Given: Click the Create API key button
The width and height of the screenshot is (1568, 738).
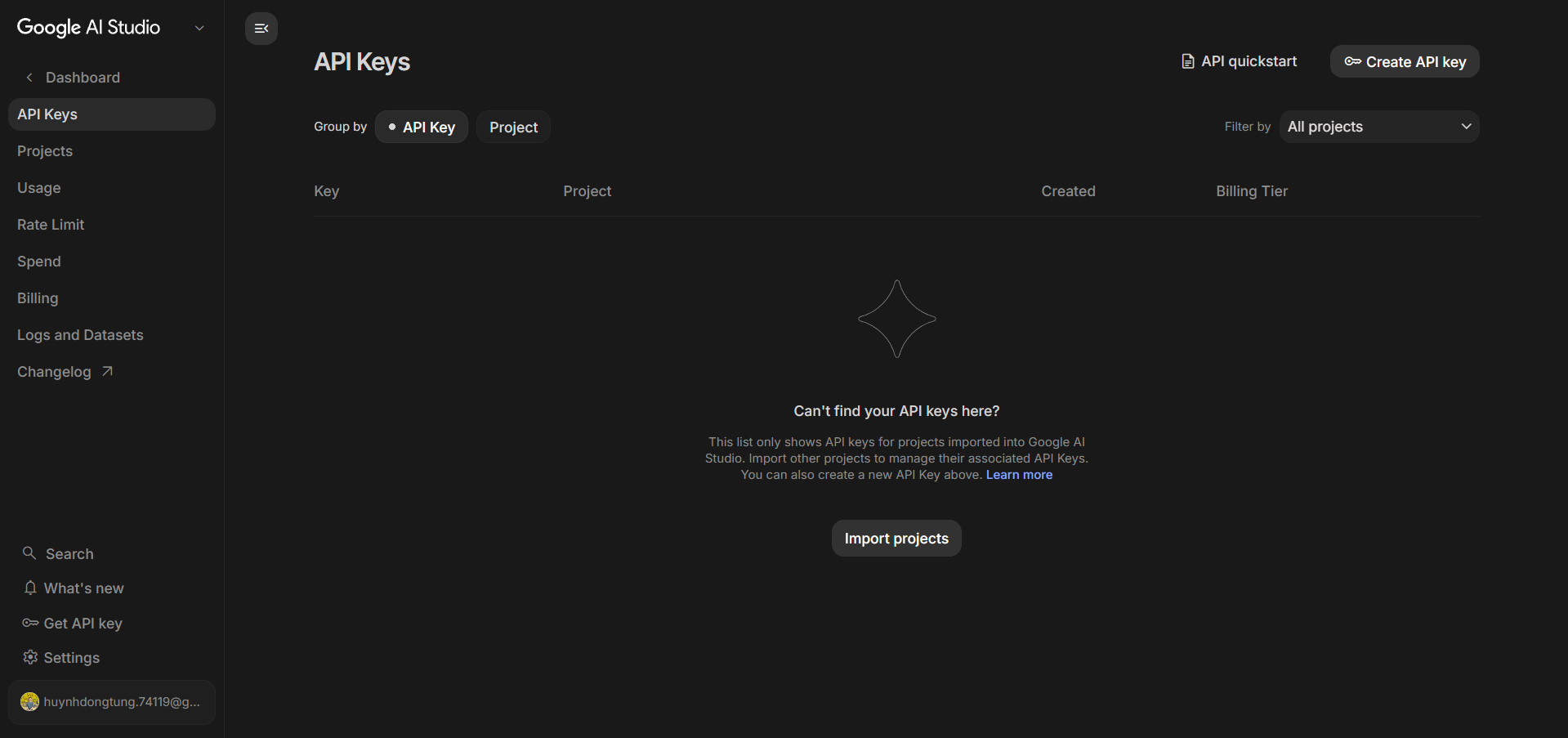Looking at the screenshot, I should (1405, 61).
